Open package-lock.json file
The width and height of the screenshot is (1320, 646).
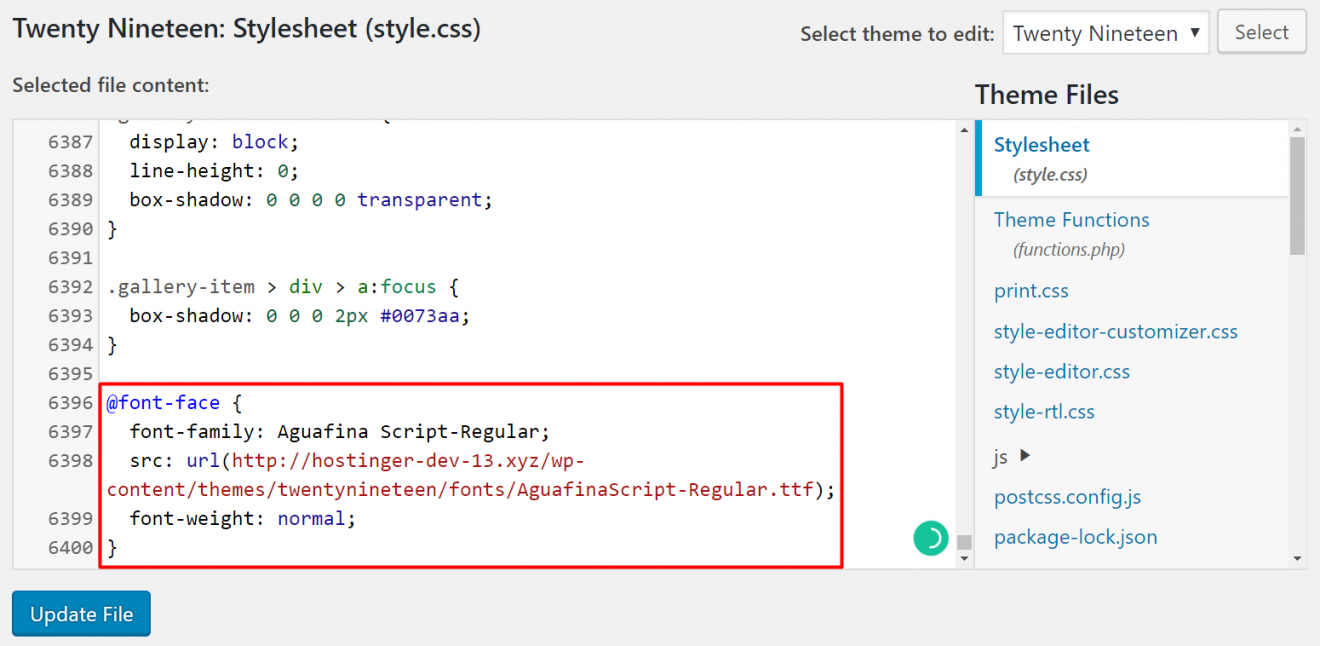point(1075,537)
